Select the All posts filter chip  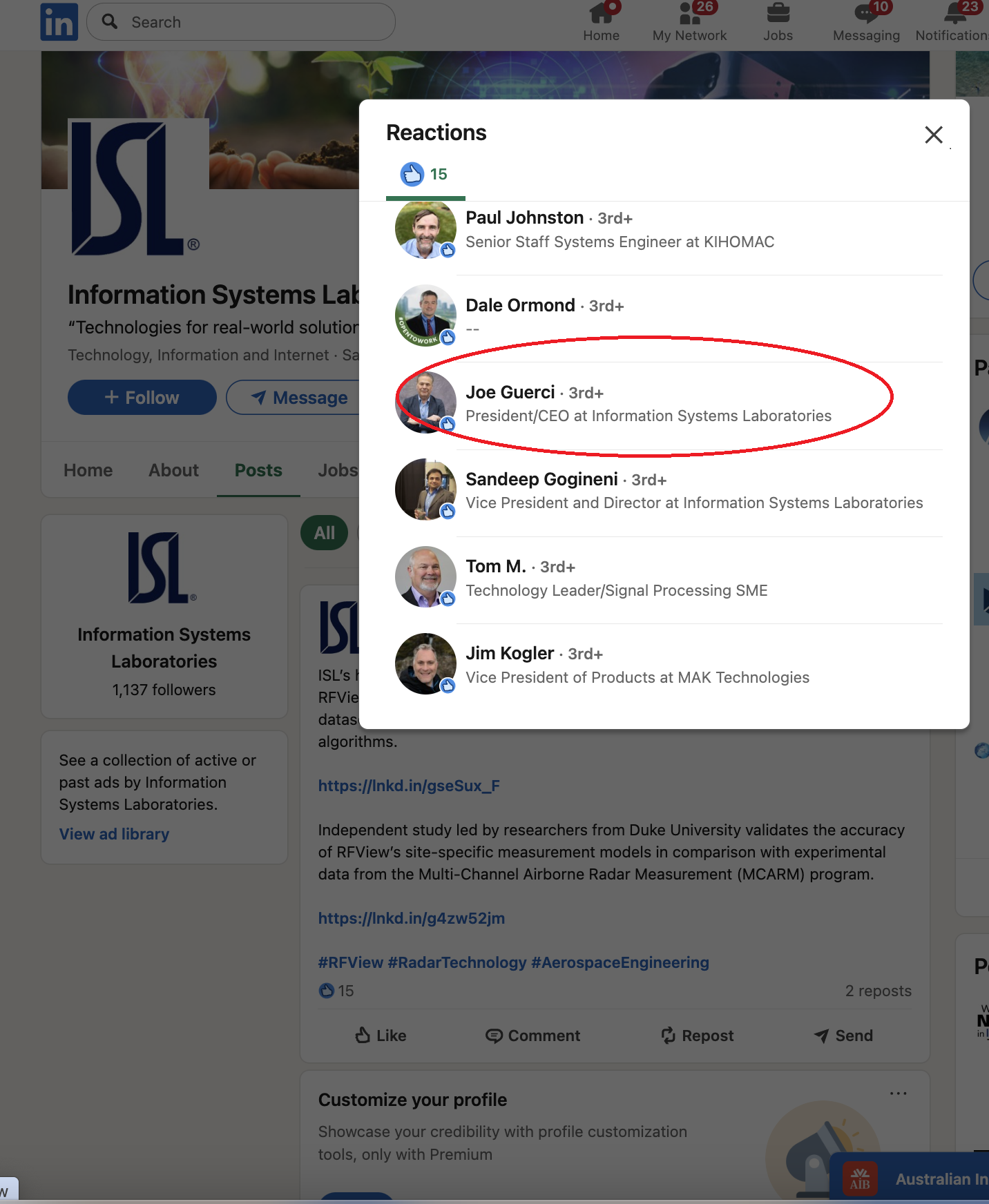[324, 533]
